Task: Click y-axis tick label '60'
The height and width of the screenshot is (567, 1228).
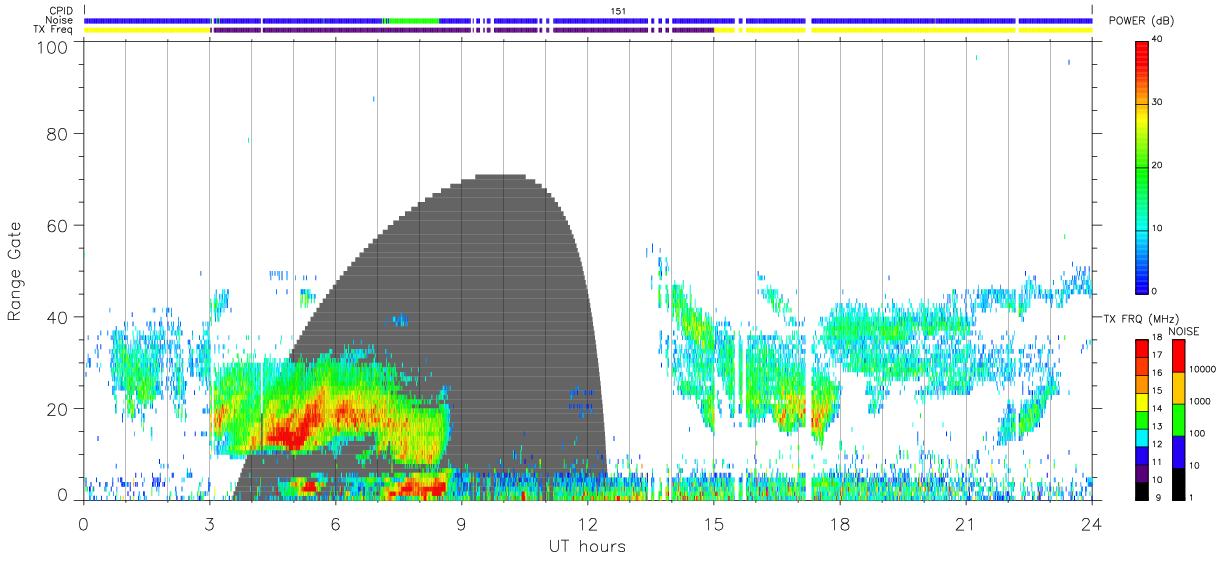Action: pos(57,225)
